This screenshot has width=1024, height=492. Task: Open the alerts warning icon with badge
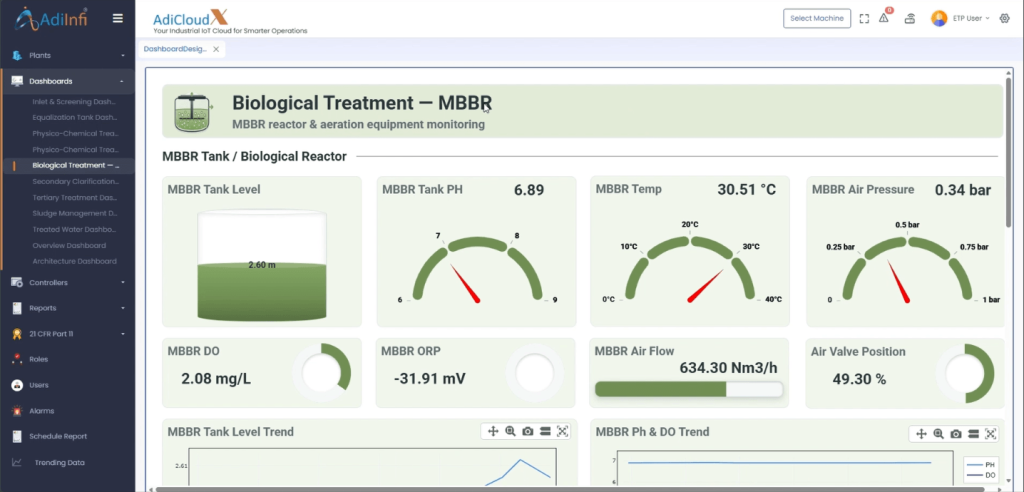coord(884,18)
